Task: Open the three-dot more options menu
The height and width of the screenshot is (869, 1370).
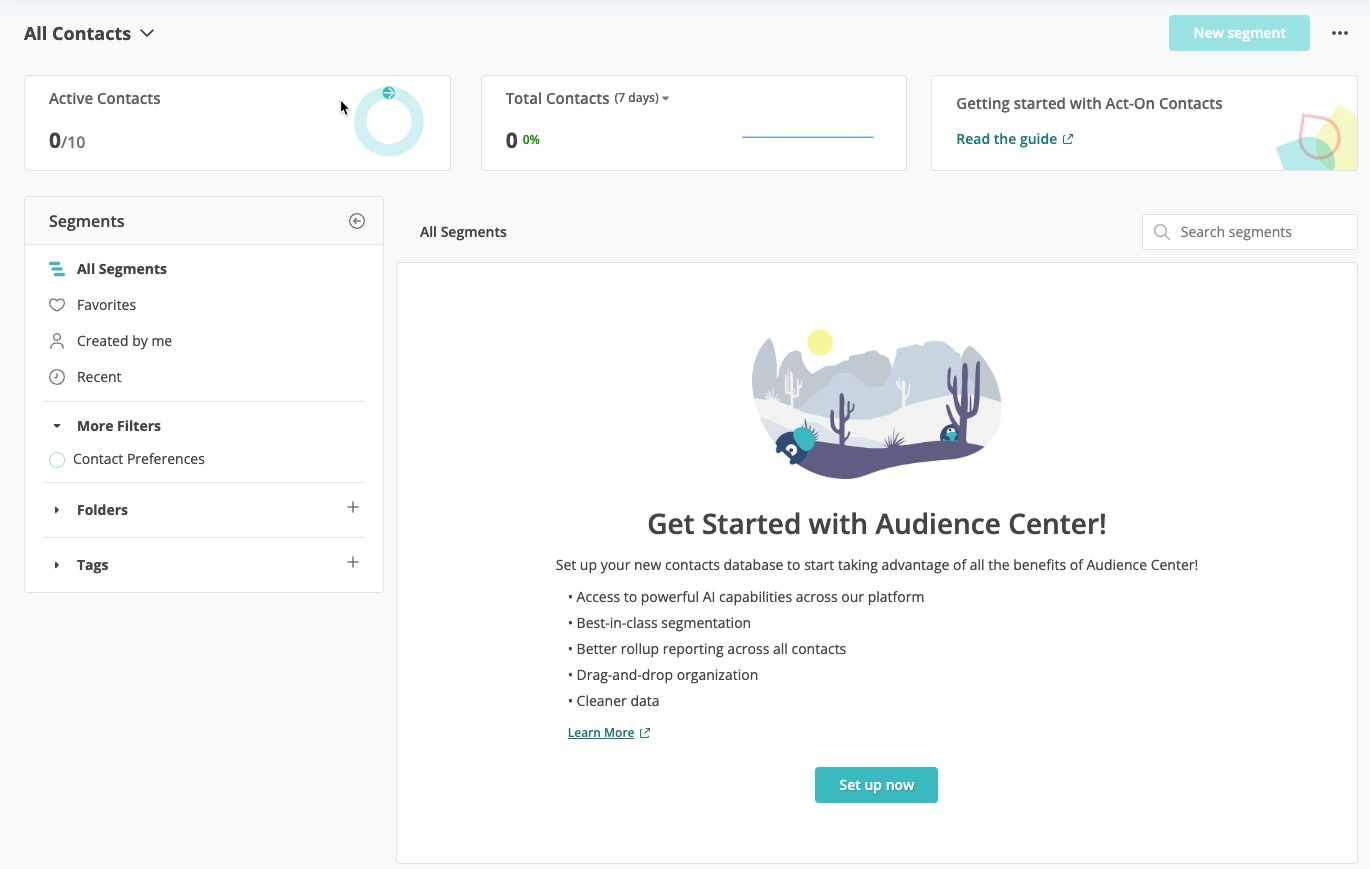Action: pos(1340,33)
